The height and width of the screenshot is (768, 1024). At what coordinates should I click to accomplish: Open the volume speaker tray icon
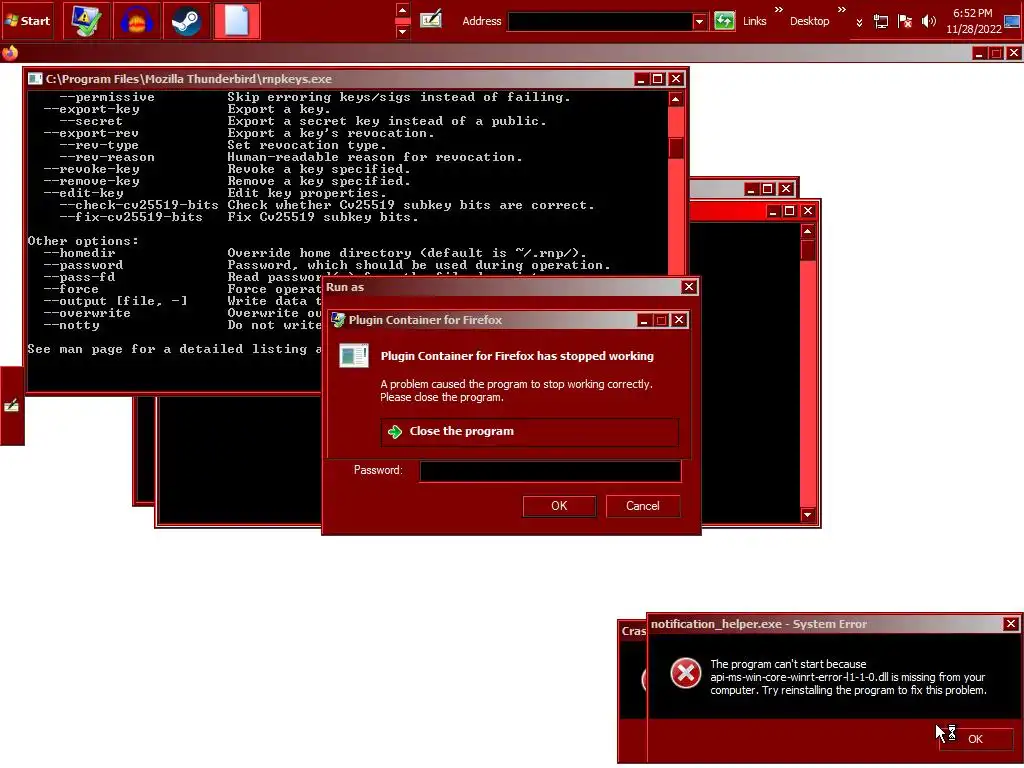pos(928,22)
